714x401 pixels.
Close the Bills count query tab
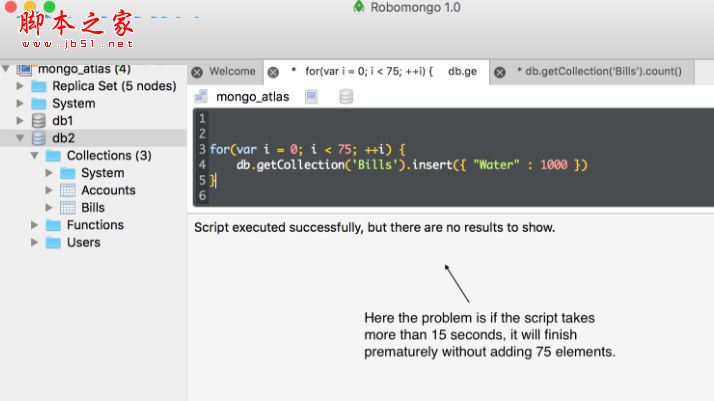click(x=499, y=72)
